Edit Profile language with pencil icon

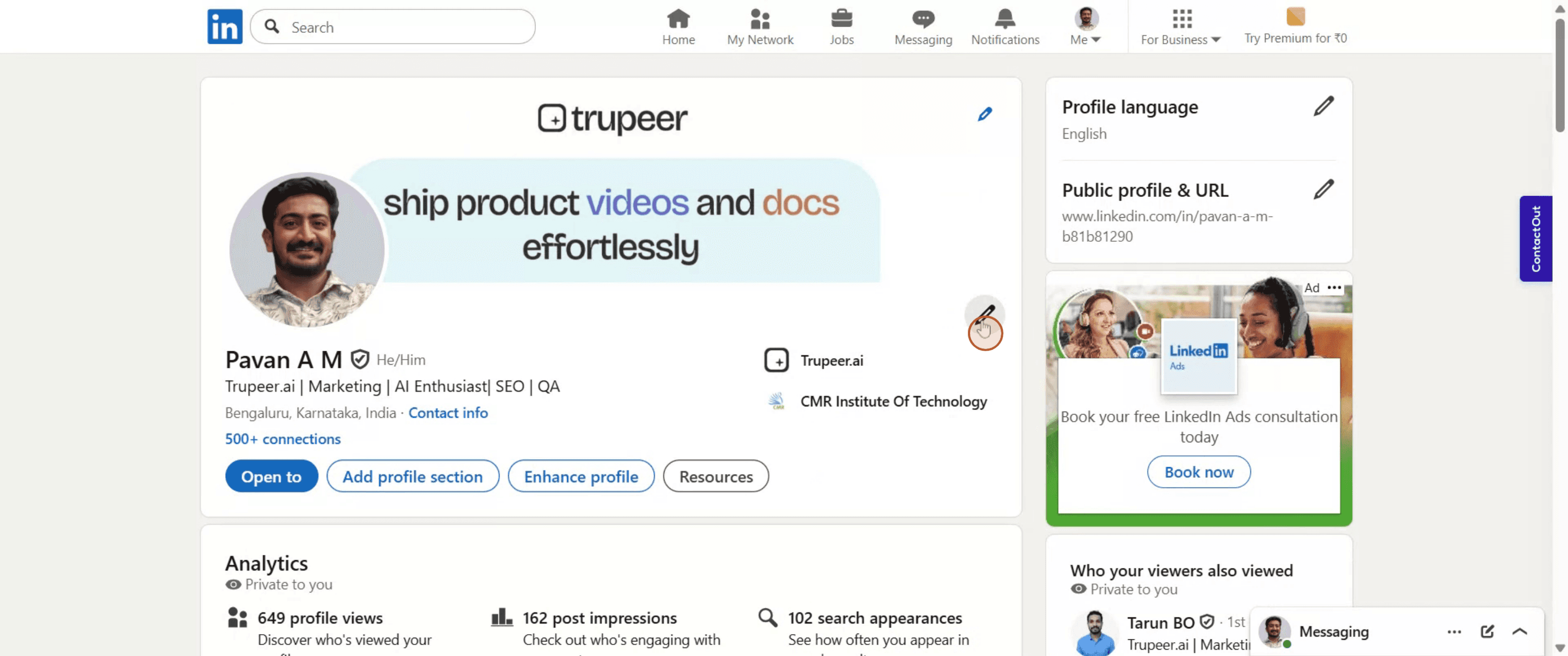[1324, 106]
